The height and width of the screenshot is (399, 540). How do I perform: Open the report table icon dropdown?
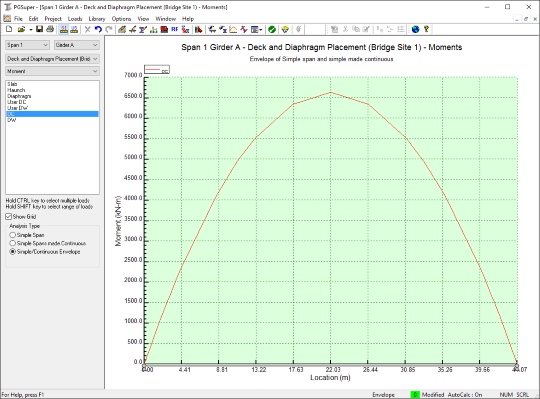coord(256,29)
